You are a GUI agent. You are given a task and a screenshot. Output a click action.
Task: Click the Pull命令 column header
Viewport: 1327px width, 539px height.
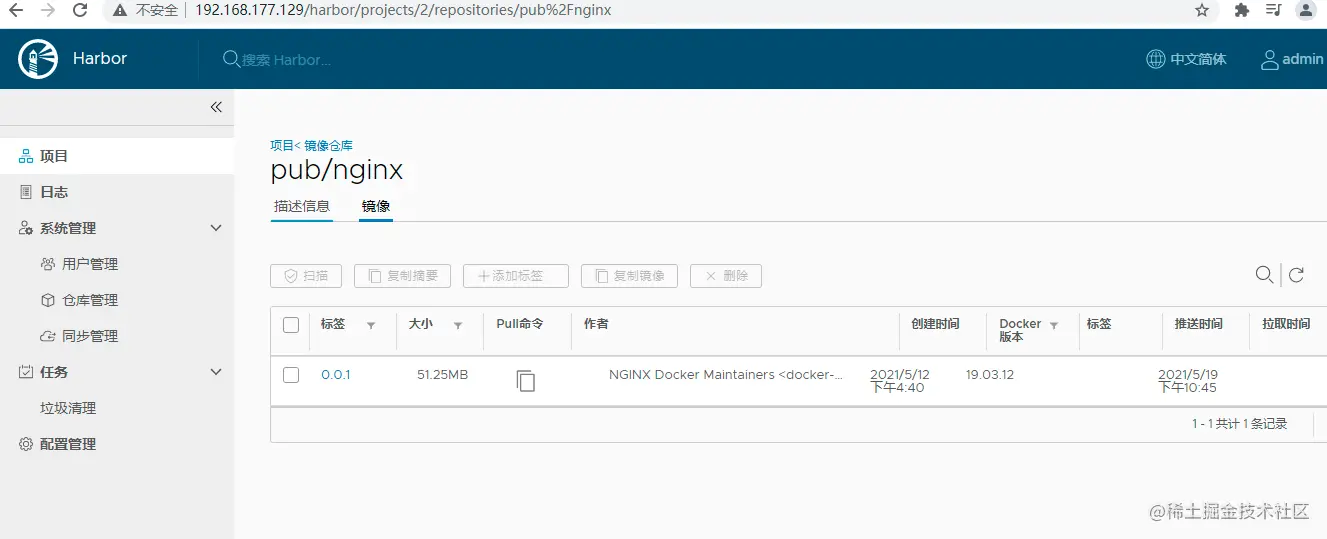coord(520,324)
